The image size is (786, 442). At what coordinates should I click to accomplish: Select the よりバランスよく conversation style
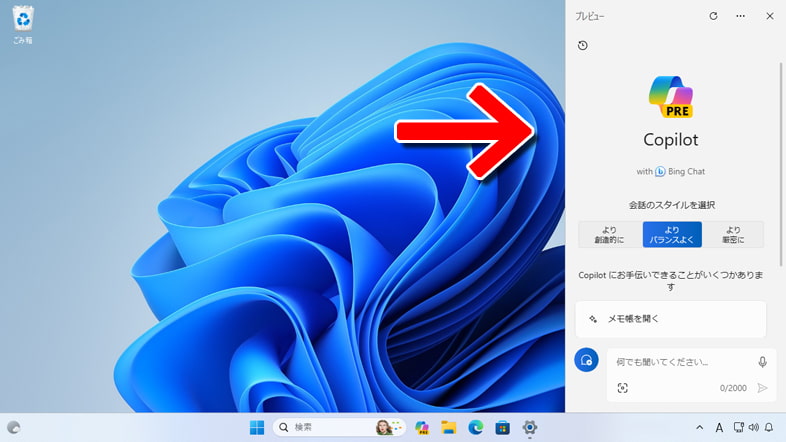coord(672,235)
